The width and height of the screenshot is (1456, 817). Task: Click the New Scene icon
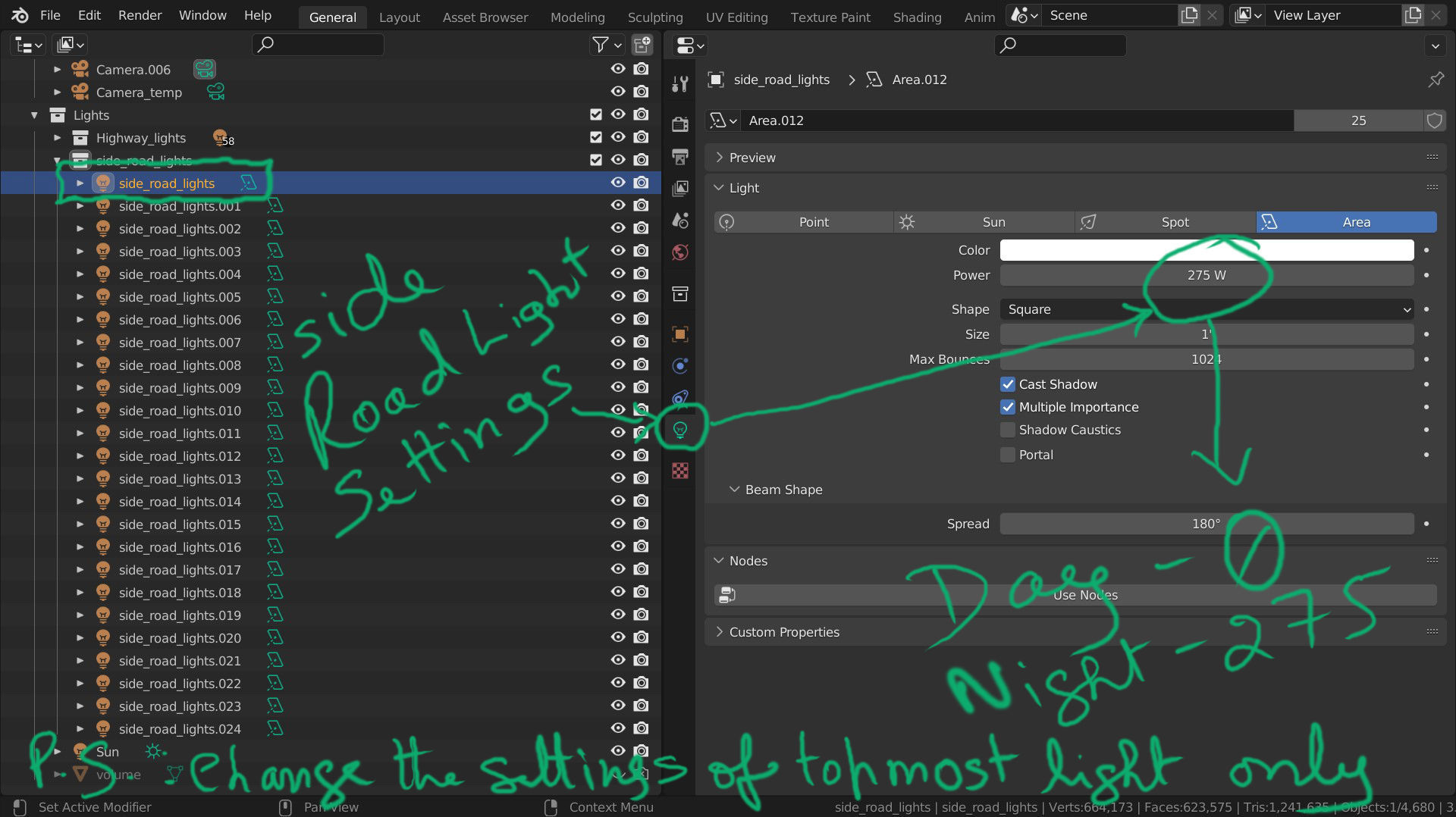[1190, 15]
